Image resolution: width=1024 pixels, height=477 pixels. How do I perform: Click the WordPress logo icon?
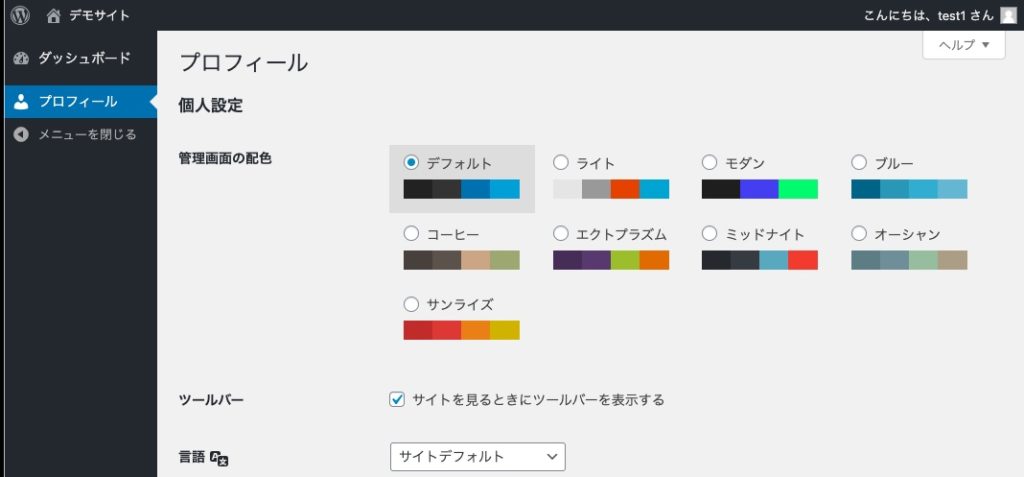[x=20, y=15]
